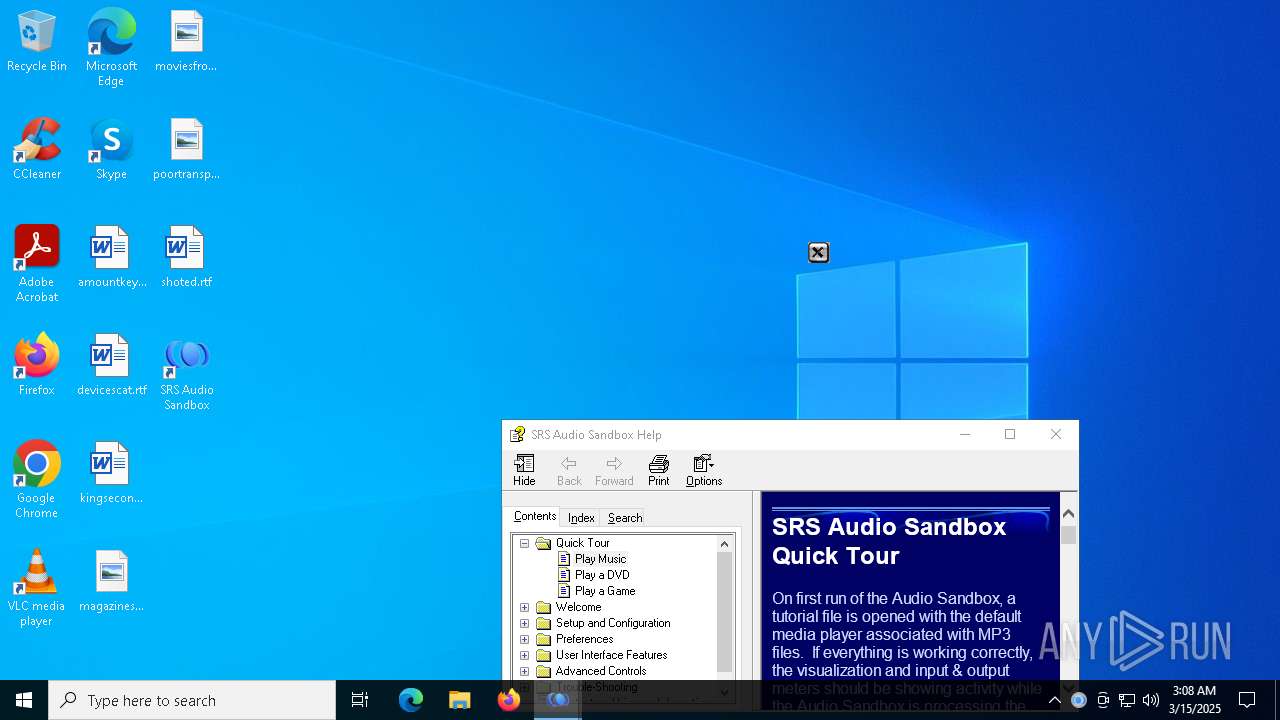Show hidden system tray icons
This screenshot has height=720, width=1280.
[x=1054, y=700]
